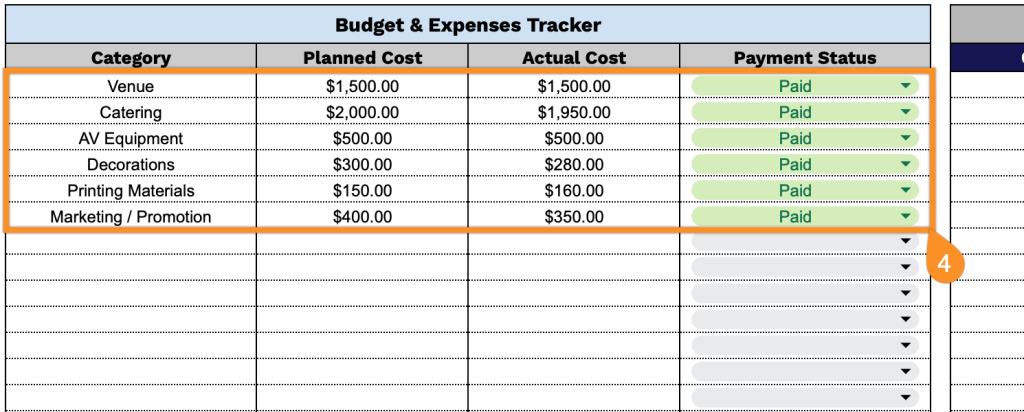Open the Venue payment status dropdown
This screenshot has height=412, width=1024.
(906, 86)
